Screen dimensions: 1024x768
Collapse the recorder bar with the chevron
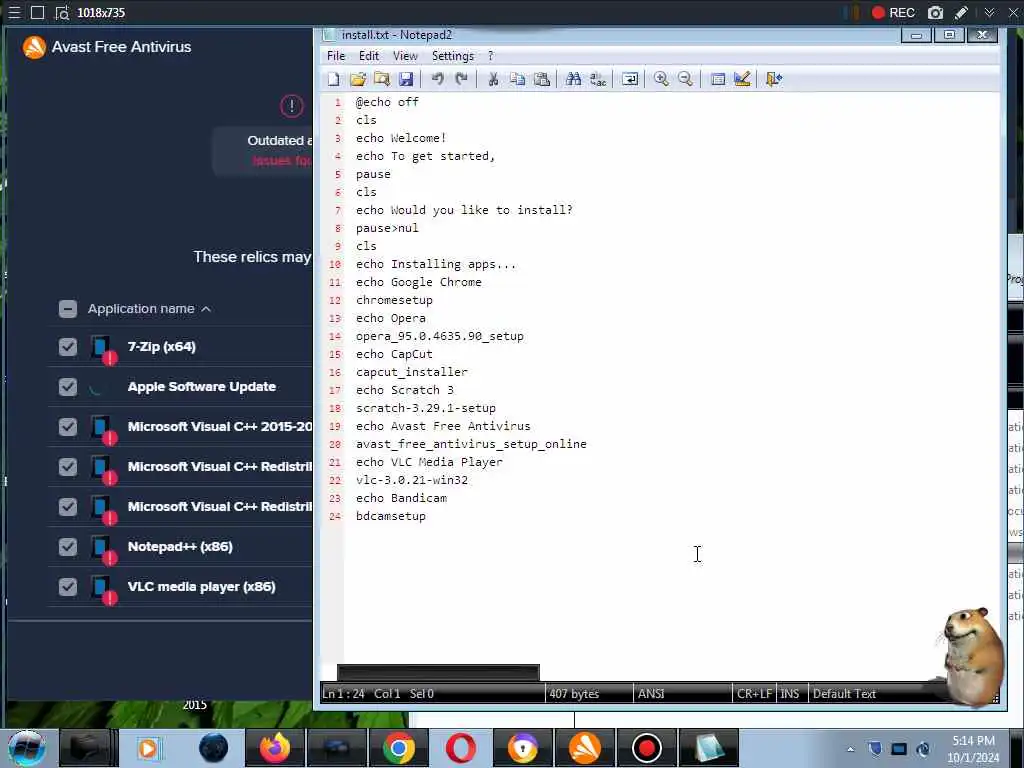pyautogui.click(x=989, y=12)
